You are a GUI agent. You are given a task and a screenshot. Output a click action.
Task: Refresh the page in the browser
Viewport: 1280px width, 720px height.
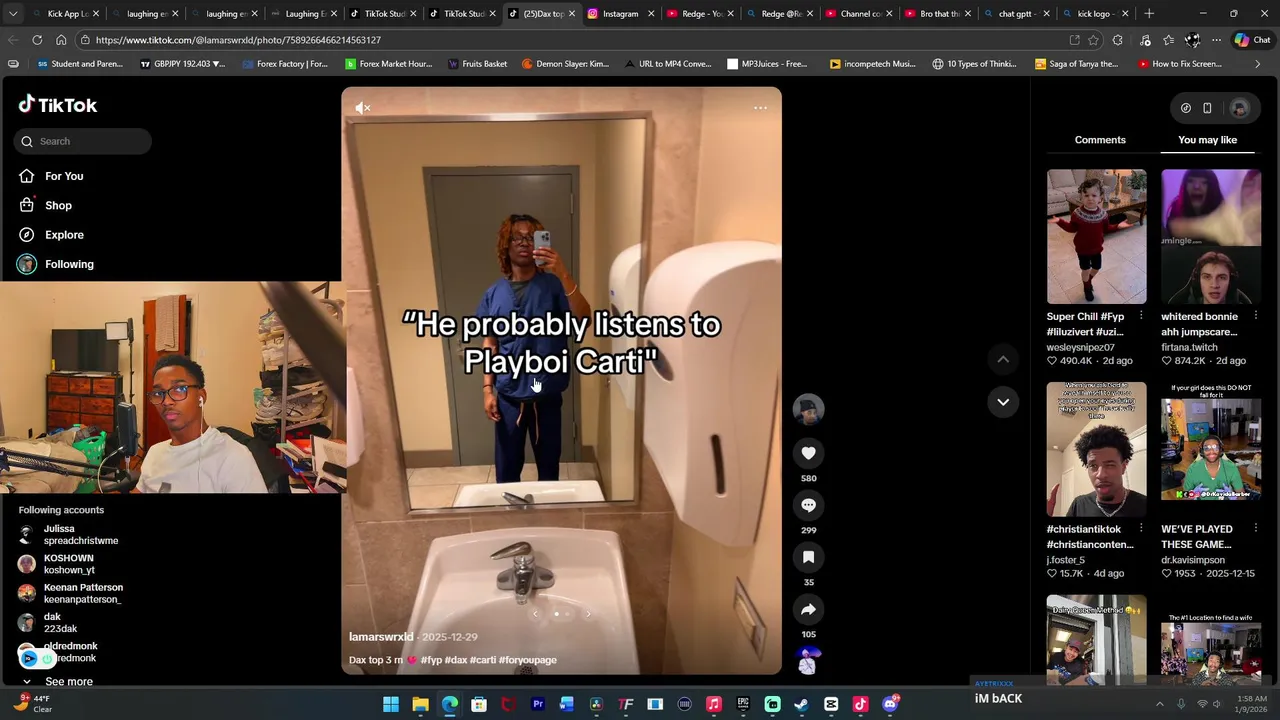[37, 40]
